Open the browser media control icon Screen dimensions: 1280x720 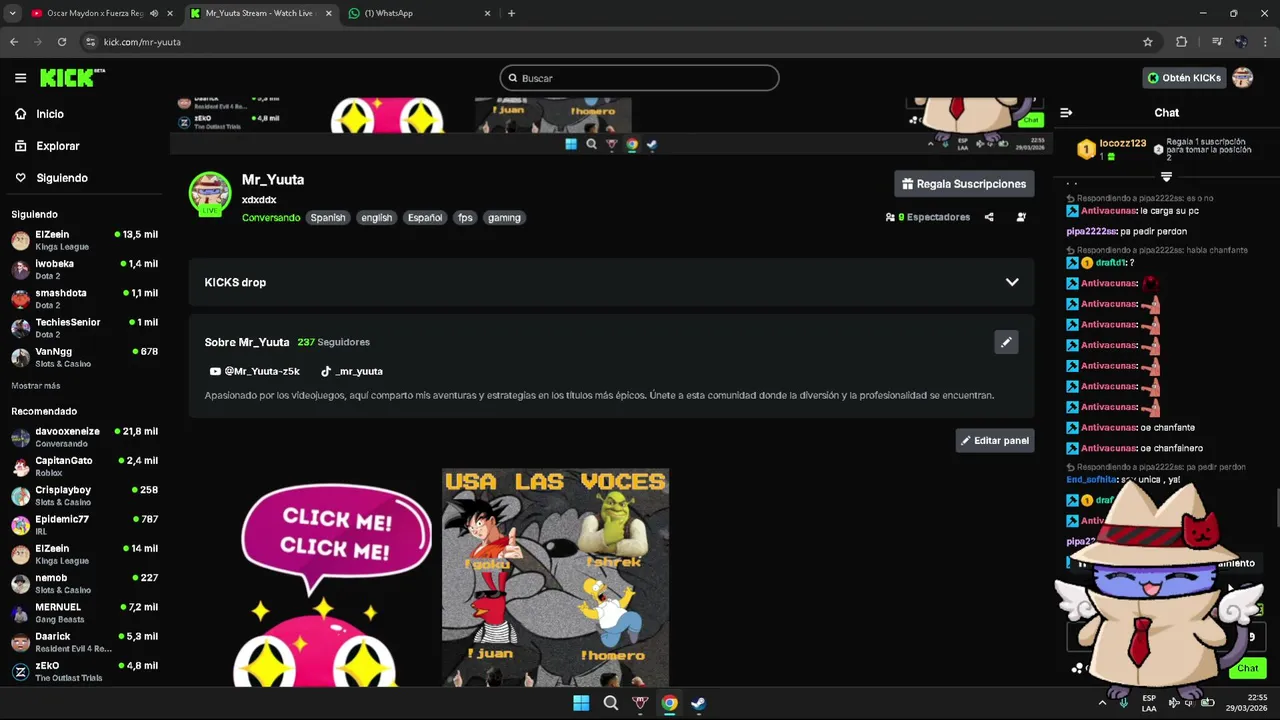click(x=1216, y=42)
